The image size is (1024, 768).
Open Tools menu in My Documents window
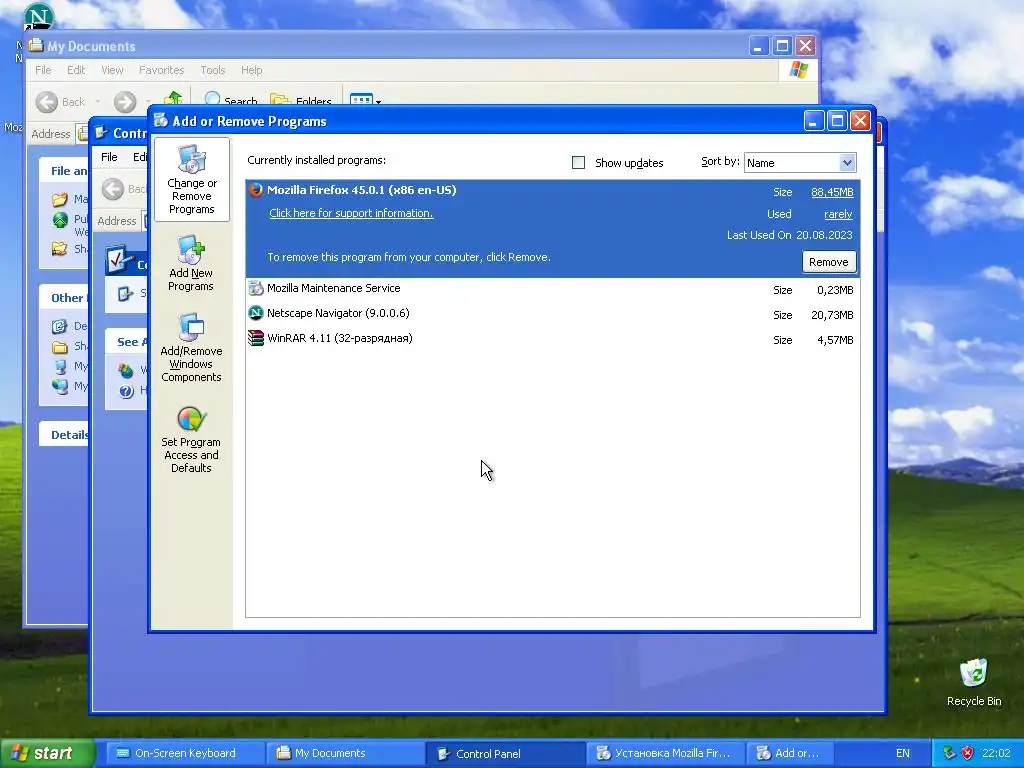[x=213, y=70]
